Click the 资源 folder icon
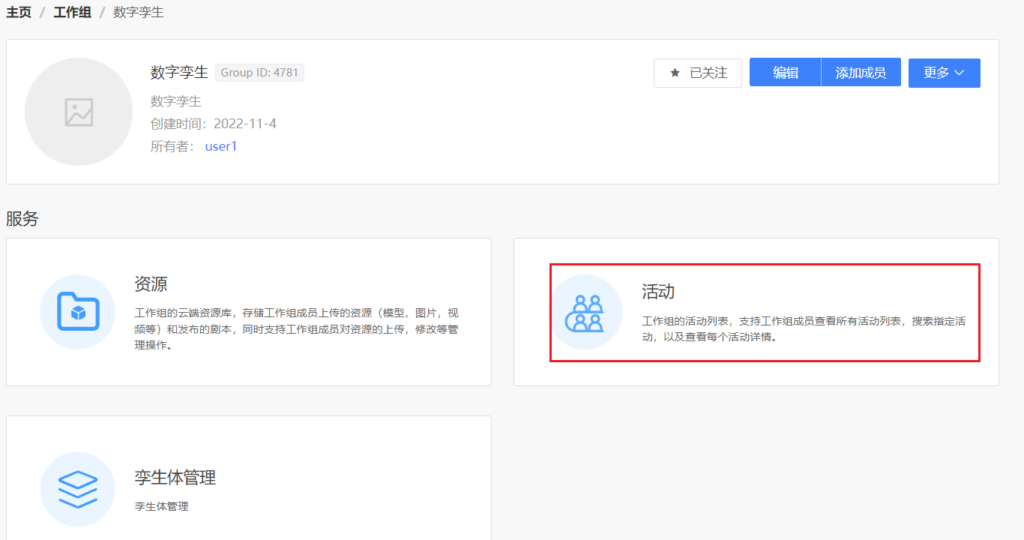The image size is (1024, 540). coord(78,312)
